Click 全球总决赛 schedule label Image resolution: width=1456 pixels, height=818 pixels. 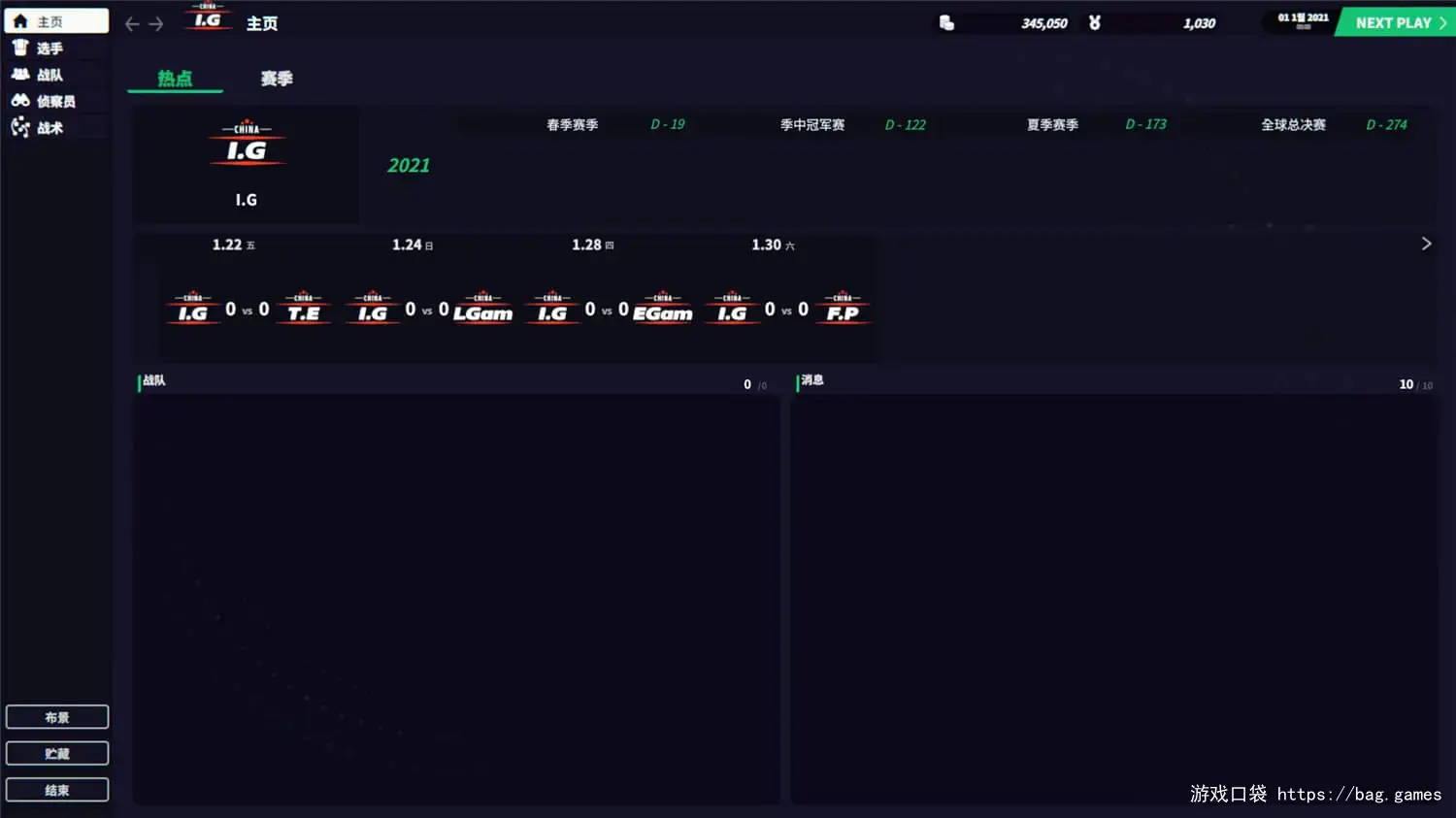coord(1293,124)
